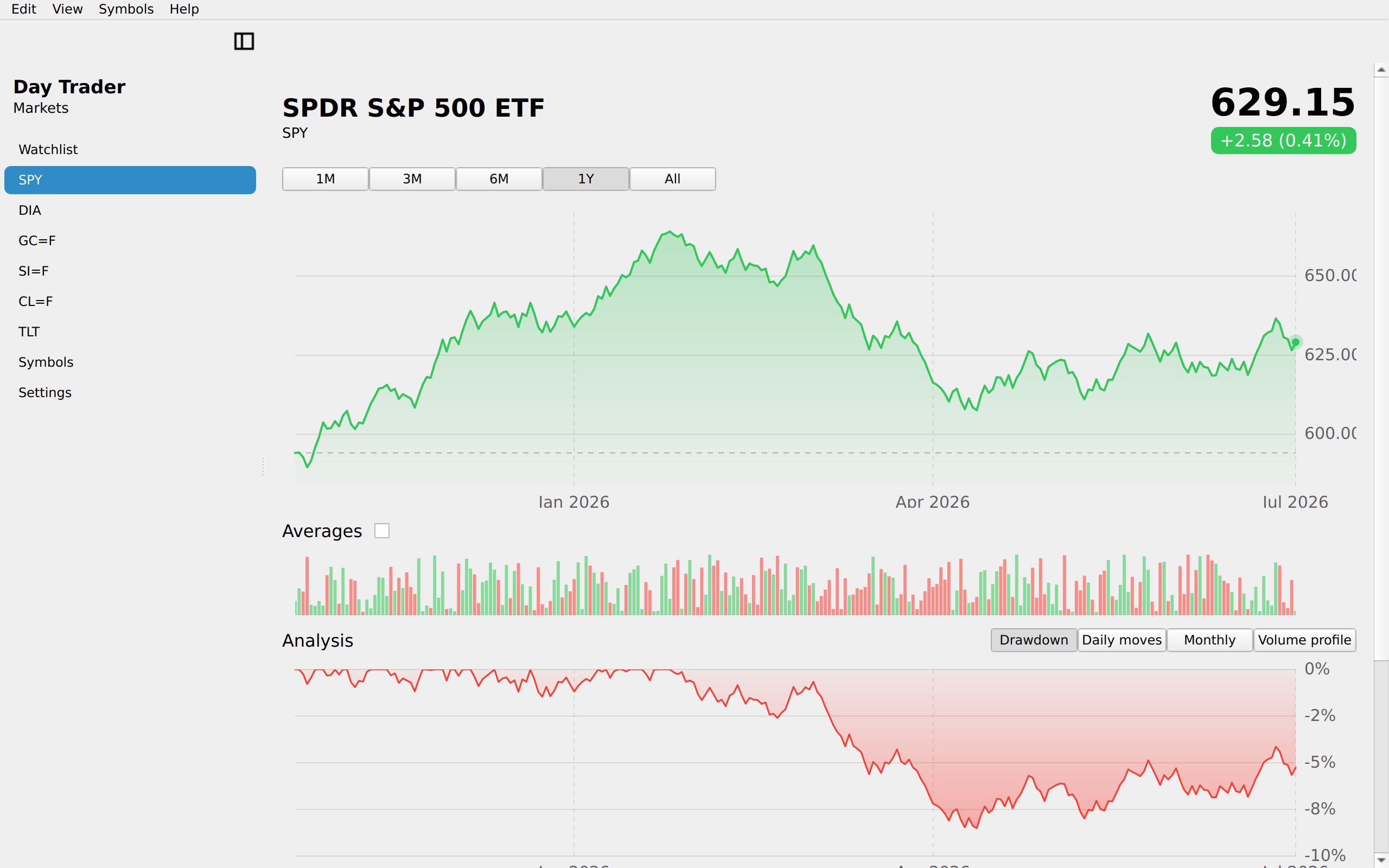Switch analysis to Daily moves
Image resolution: width=1389 pixels, height=868 pixels.
click(1122, 640)
